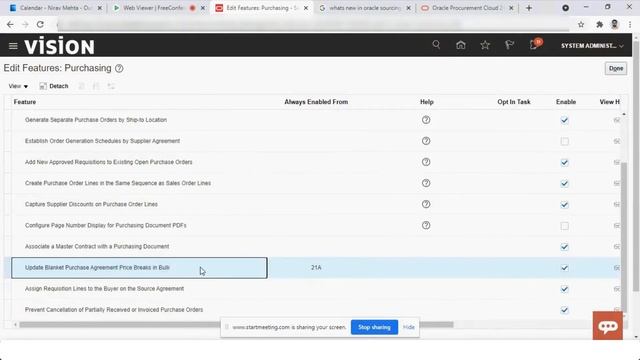Uncheck Enable for Assign Requisition Lines
This screenshot has height=360, width=640.
(x=564, y=289)
